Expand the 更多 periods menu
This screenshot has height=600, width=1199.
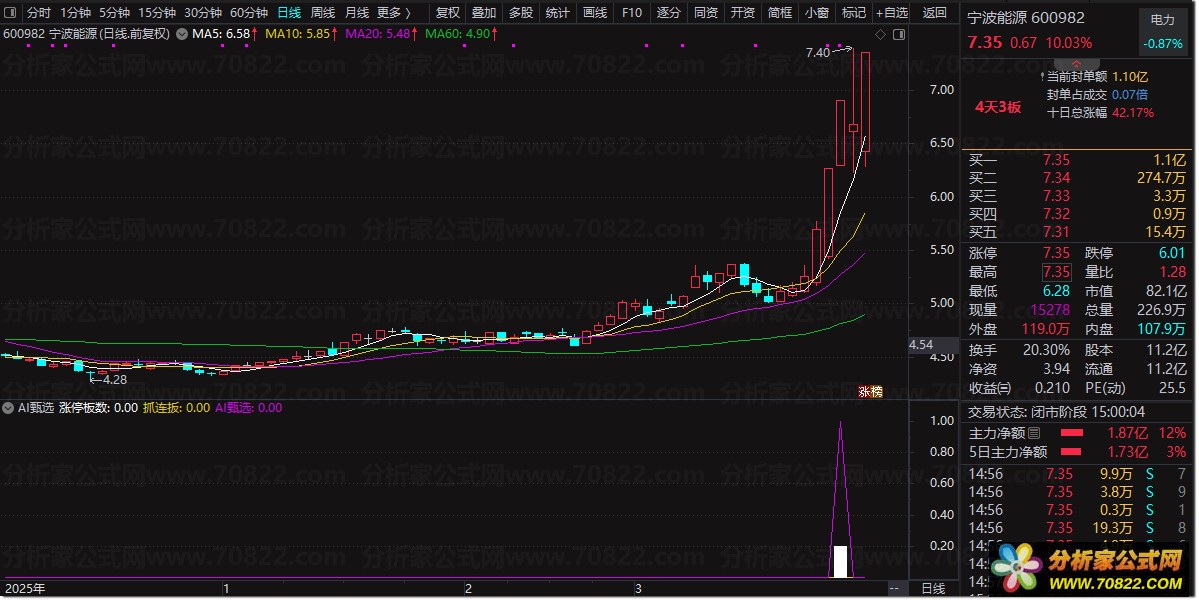[395, 12]
